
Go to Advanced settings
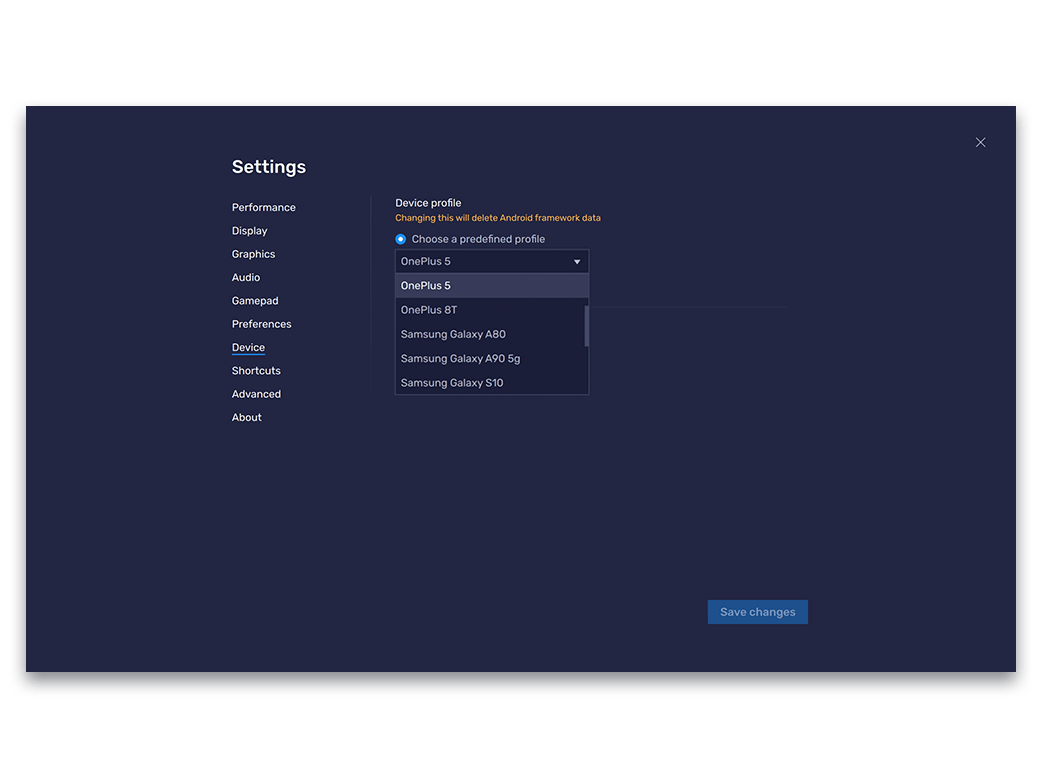coord(256,394)
